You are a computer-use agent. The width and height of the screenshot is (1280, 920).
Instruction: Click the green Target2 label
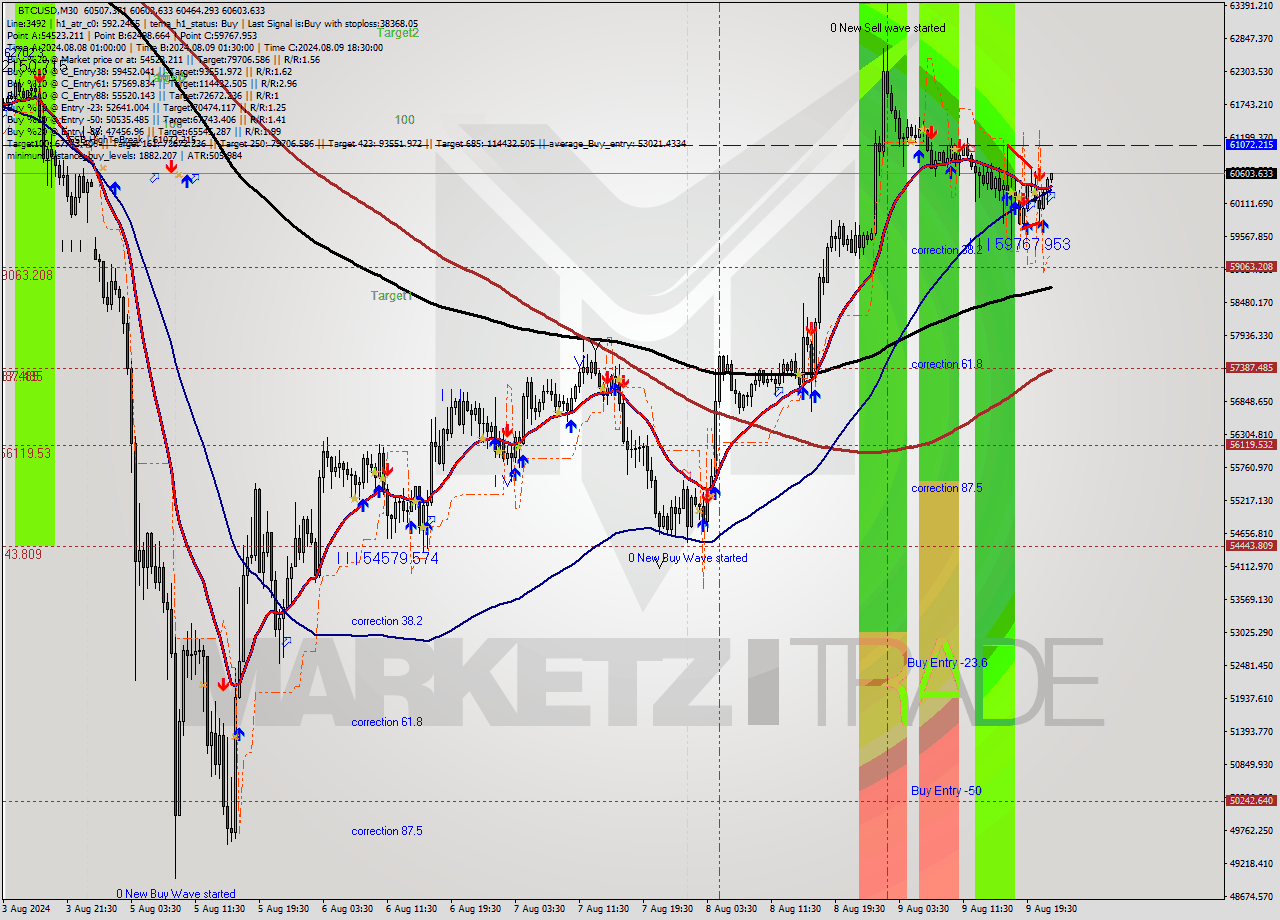tap(398, 32)
